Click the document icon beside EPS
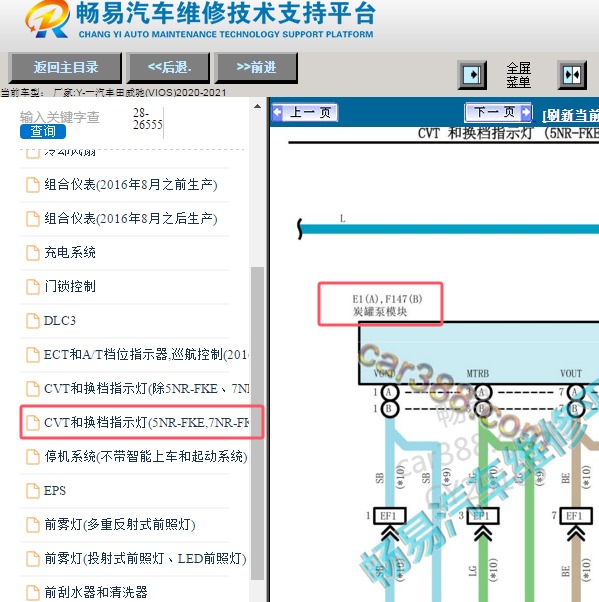This screenshot has width=599, height=602. (x=33, y=491)
